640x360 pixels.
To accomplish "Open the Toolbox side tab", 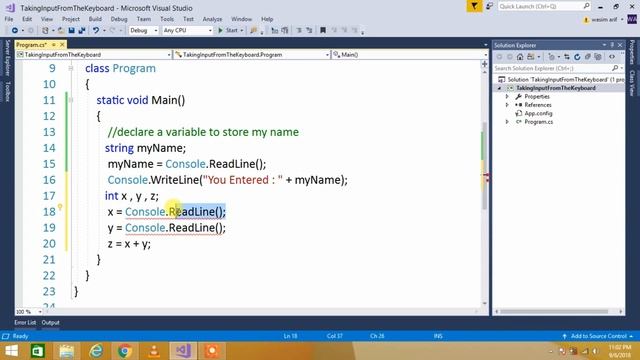I will [x=7, y=91].
